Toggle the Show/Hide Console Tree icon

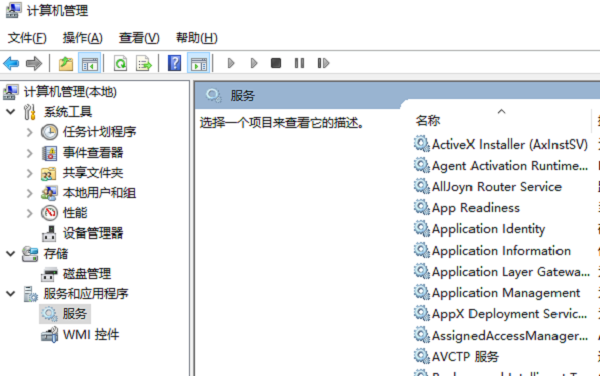pos(90,63)
